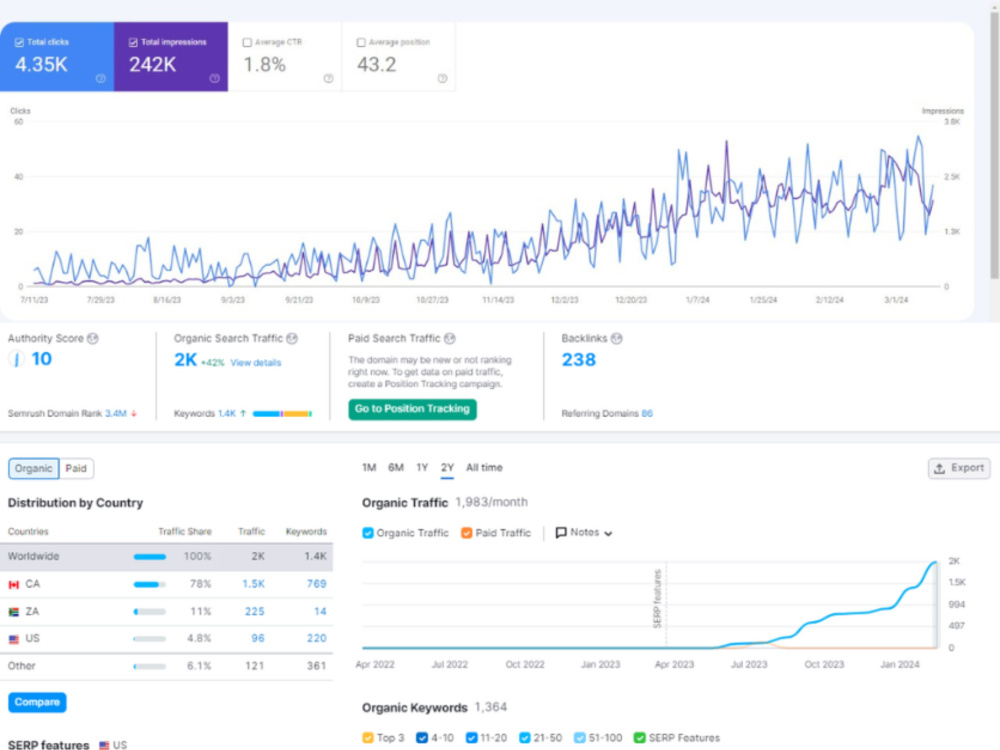
Task: Open help icon on Average CTR card
Action: coord(328,78)
